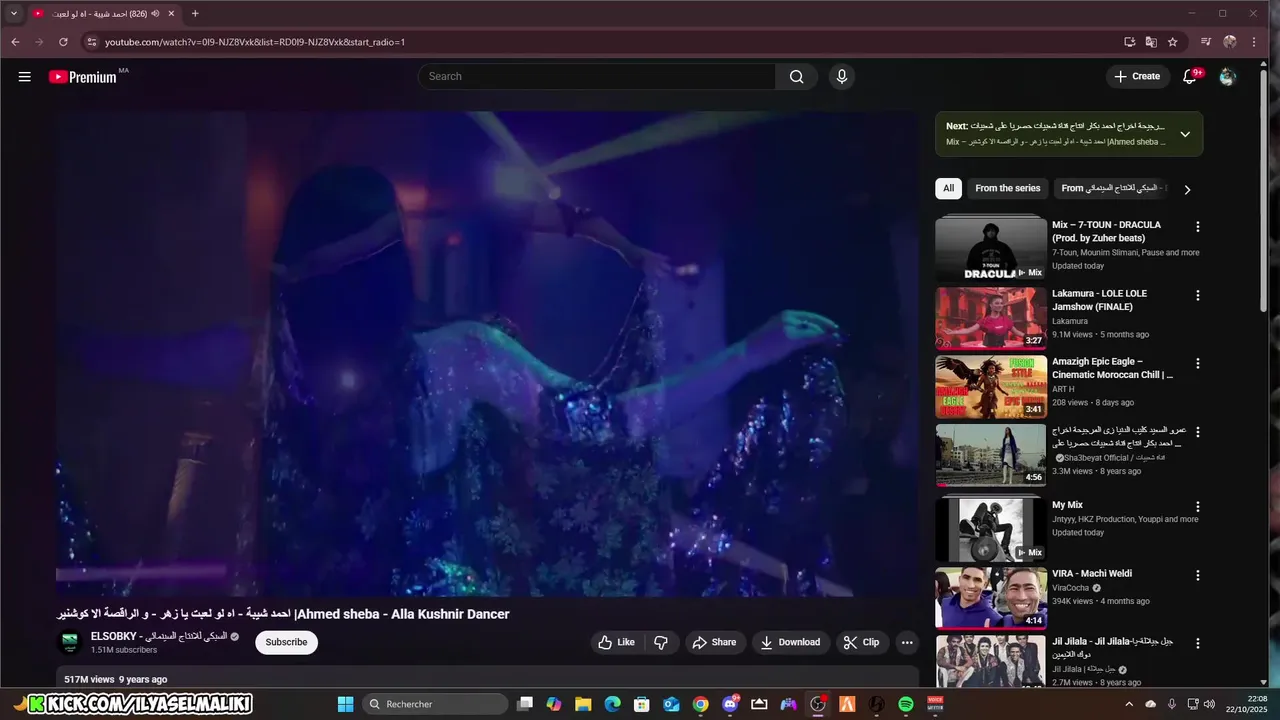Open a new browser tab
Image resolution: width=1280 pixels, height=720 pixels.
tap(195, 14)
